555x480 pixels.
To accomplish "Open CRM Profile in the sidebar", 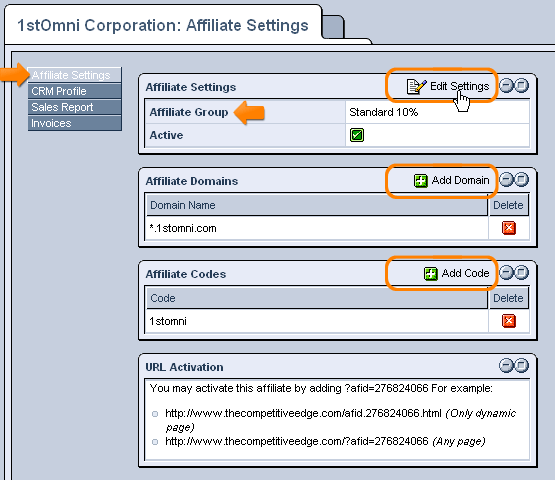I will [75, 91].
